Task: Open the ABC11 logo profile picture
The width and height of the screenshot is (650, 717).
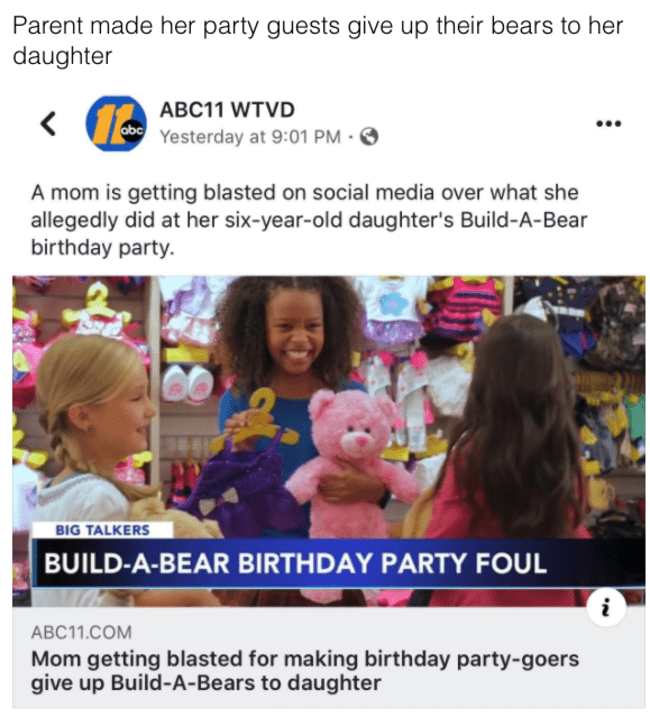Action: [116, 123]
